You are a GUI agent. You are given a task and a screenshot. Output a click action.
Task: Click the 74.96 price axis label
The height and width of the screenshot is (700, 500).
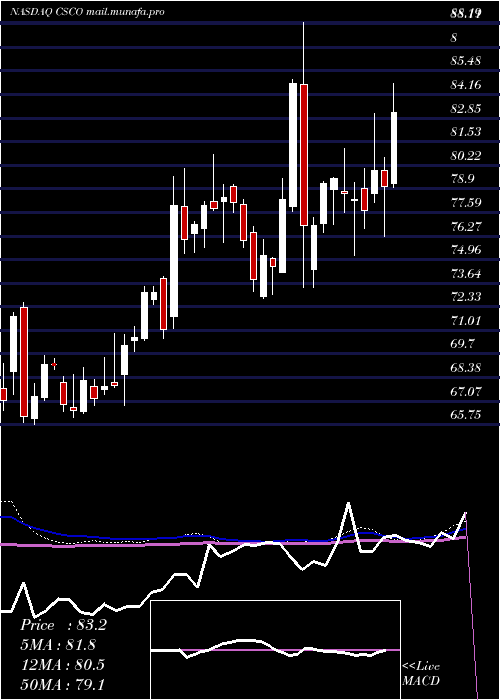click(466, 250)
